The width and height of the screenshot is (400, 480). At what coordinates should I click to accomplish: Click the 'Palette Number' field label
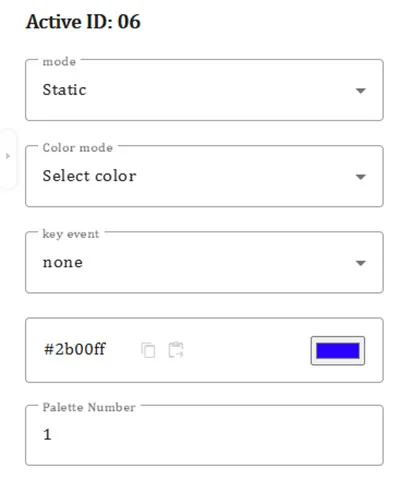click(89, 407)
